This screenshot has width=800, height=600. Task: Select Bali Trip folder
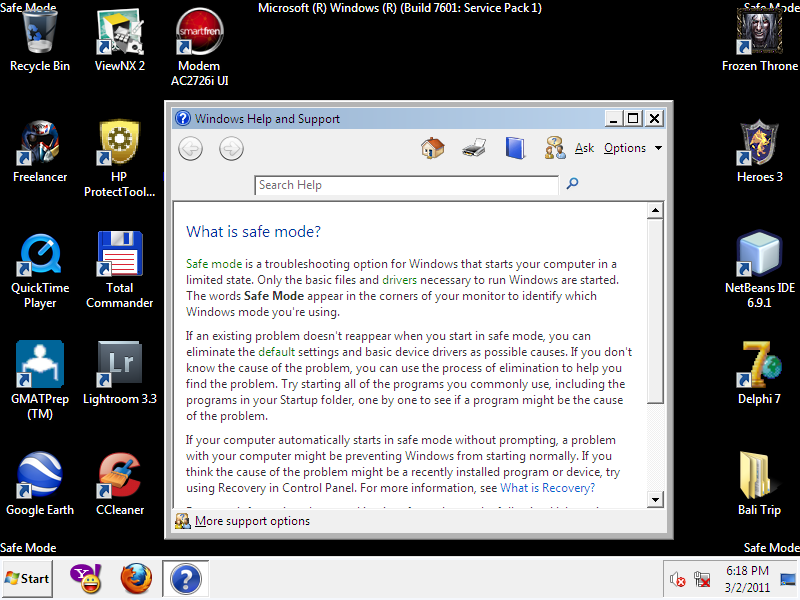click(x=760, y=485)
